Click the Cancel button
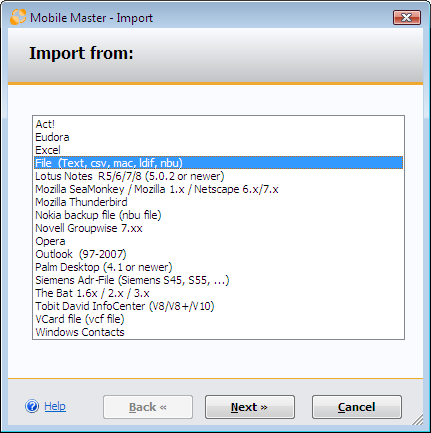The height and width of the screenshot is (433, 431). click(357, 407)
